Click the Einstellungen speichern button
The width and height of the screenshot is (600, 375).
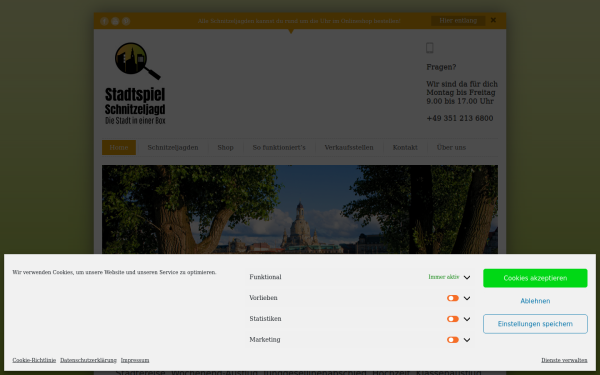pyautogui.click(x=535, y=324)
